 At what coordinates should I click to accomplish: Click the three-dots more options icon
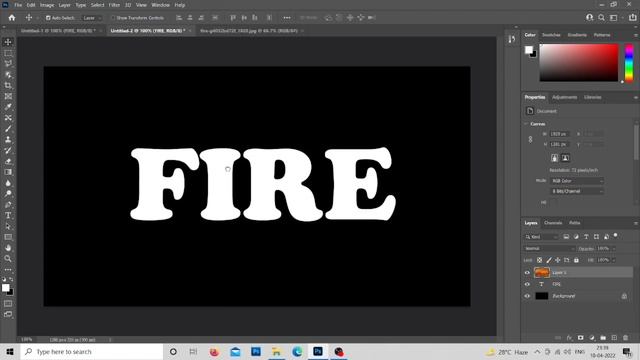287,18
